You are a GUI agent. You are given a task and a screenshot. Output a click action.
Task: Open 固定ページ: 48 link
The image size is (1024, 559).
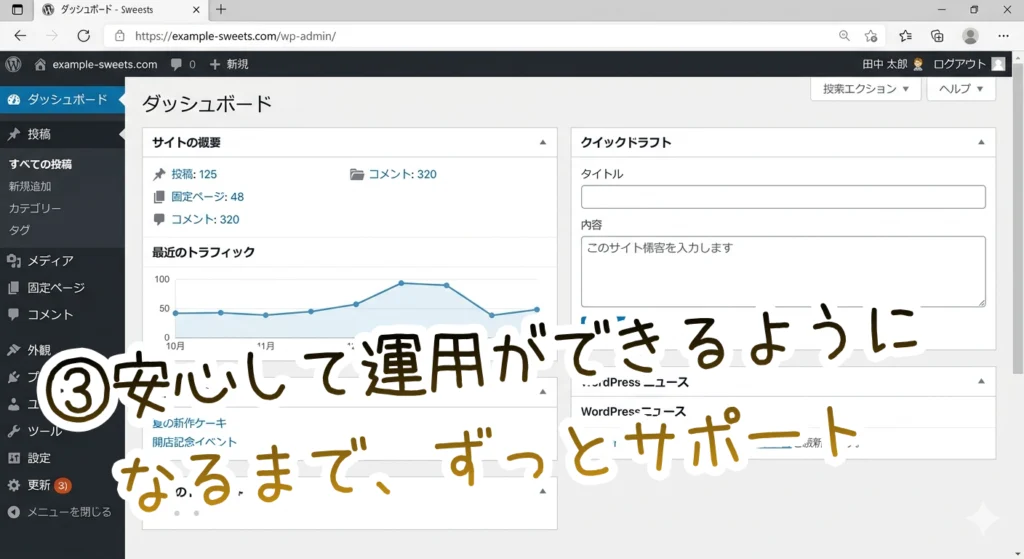[x=208, y=197]
